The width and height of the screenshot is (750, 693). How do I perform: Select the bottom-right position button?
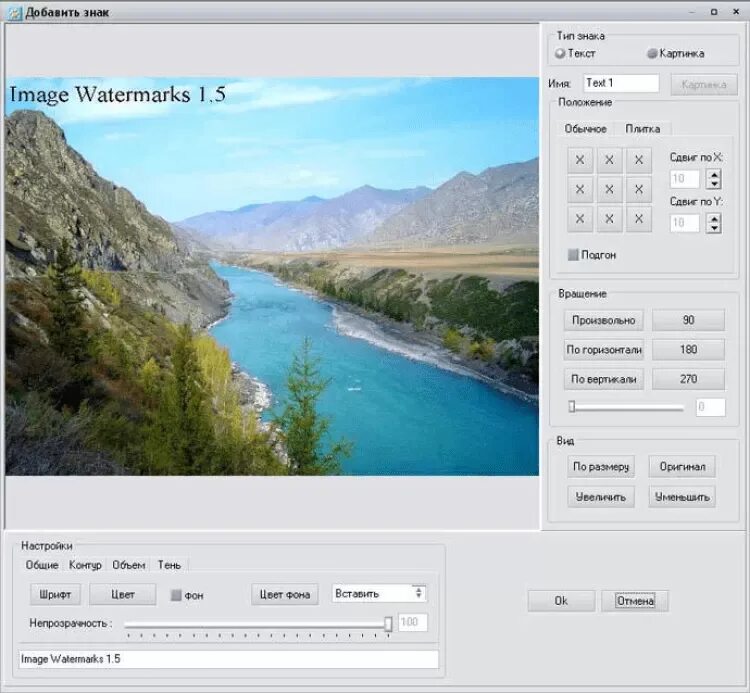639,219
